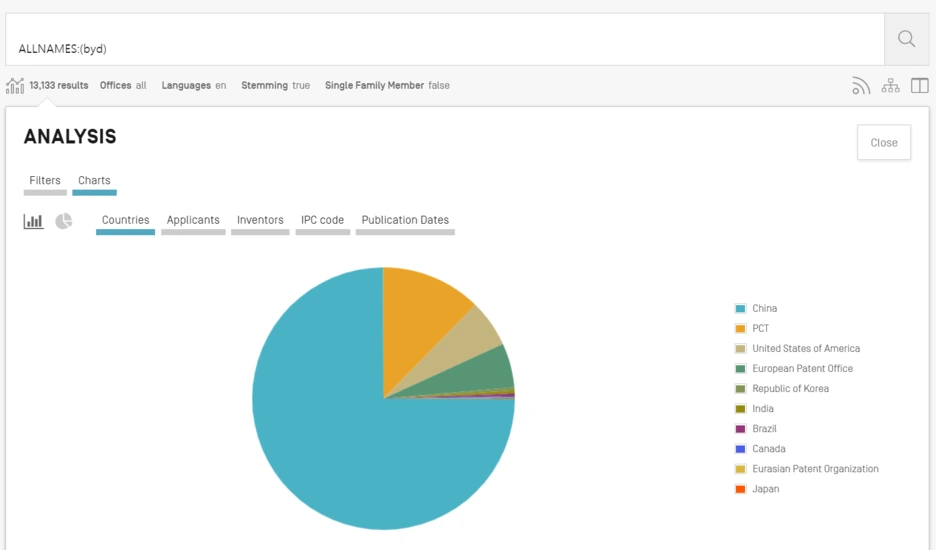
Task: Click the China legend color swatch
Action: coord(740,309)
